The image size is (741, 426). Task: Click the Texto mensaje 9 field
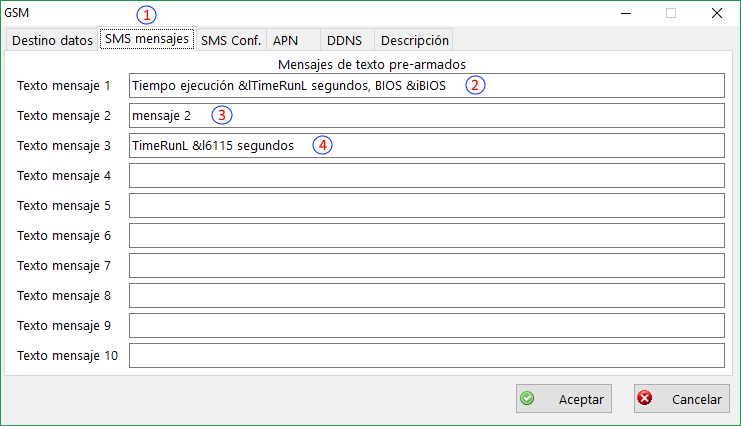tap(426, 326)
